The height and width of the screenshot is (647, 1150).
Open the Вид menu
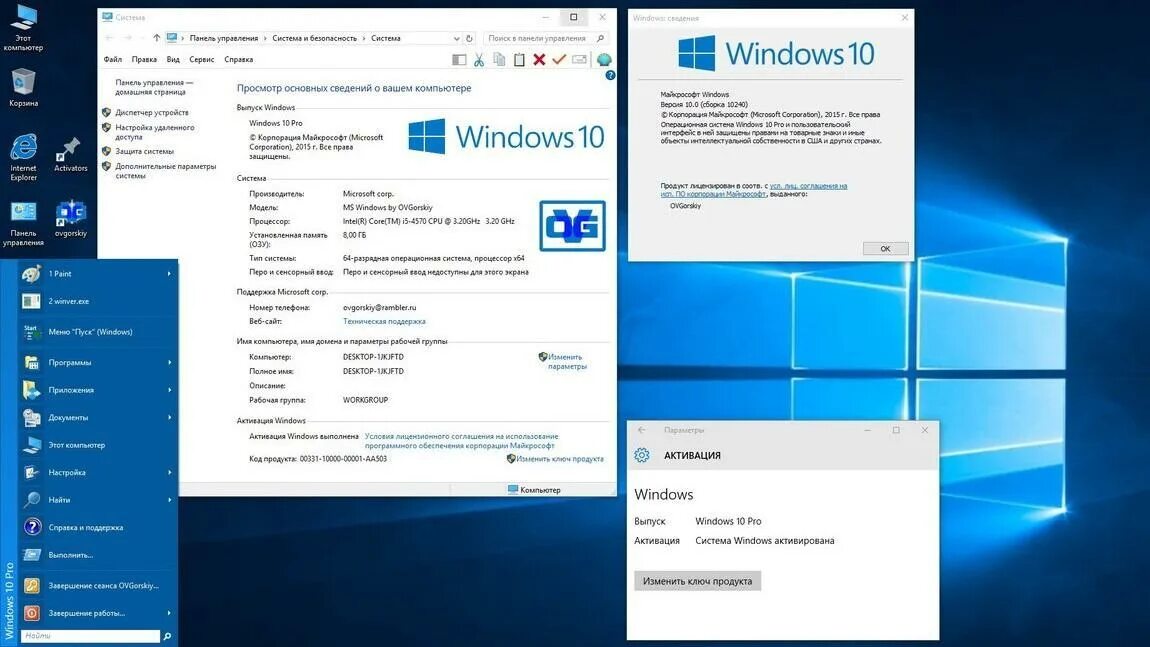(173, 59)
